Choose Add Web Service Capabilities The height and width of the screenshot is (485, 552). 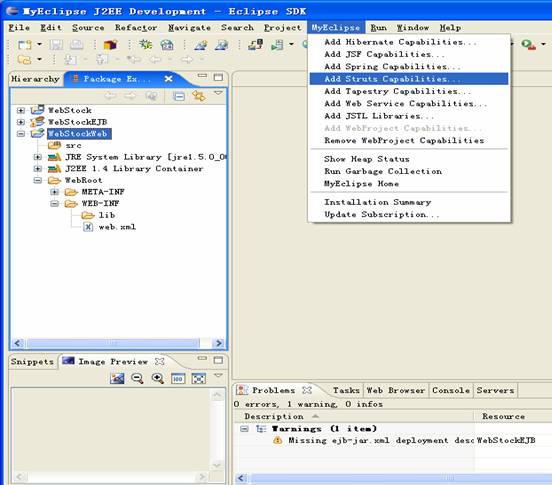pyautogui.click(x=409, y=103)
